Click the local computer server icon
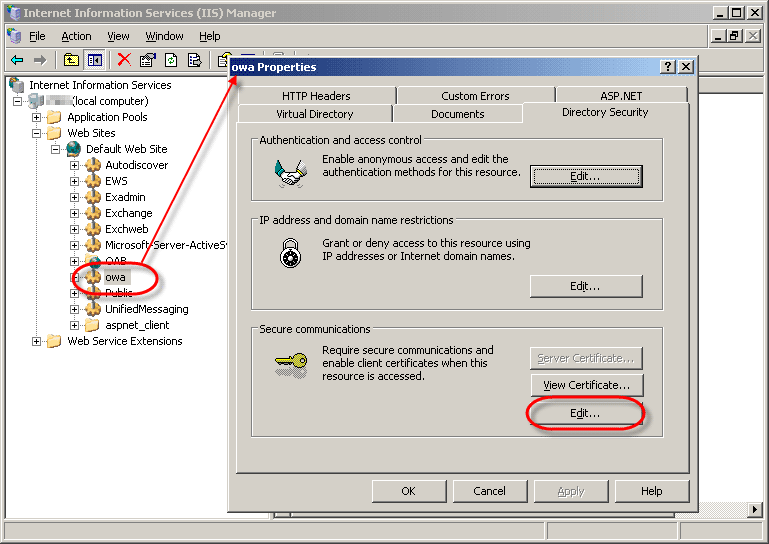 pyautogui.click(x=36, y=101)
